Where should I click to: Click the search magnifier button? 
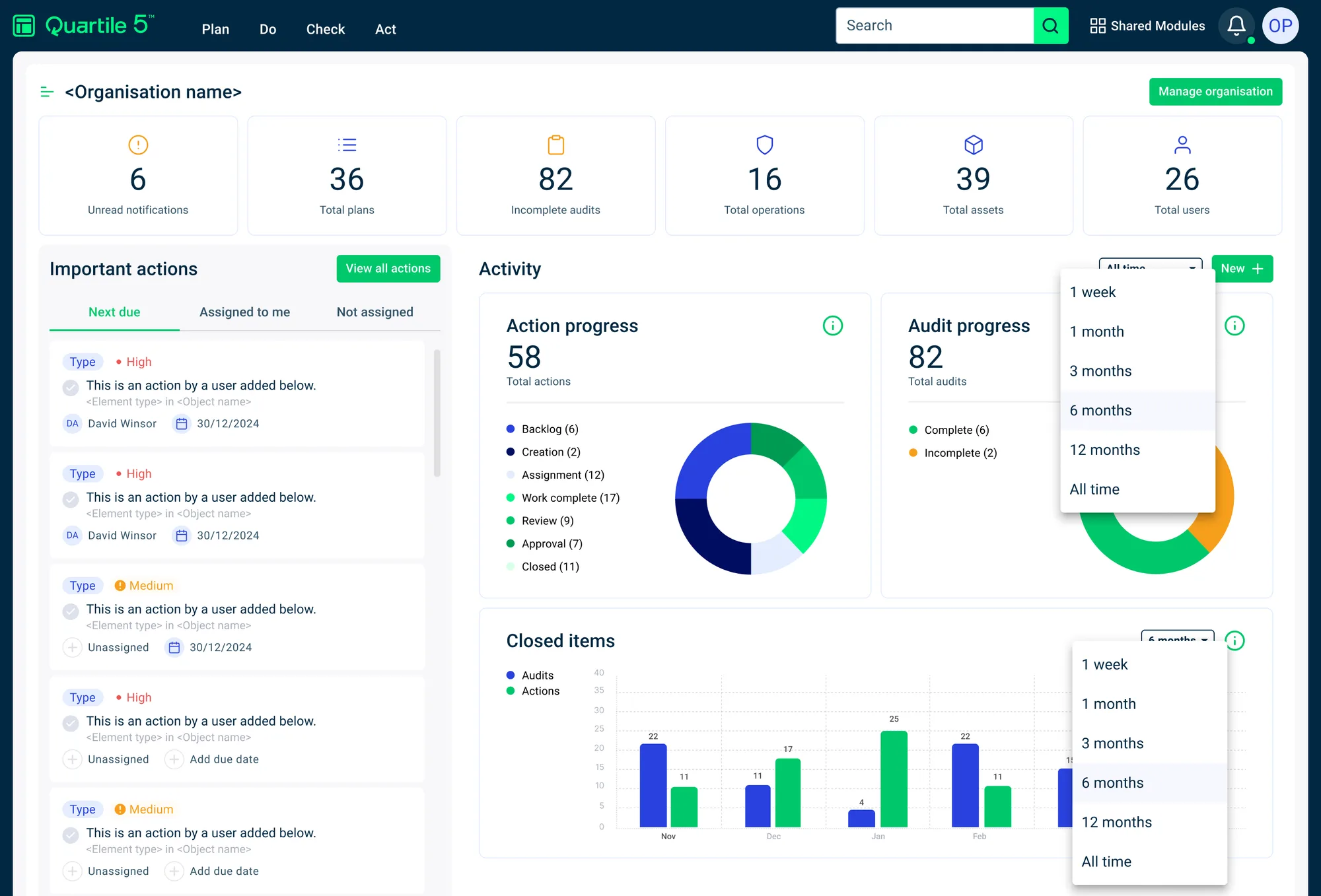point(1050,26)
